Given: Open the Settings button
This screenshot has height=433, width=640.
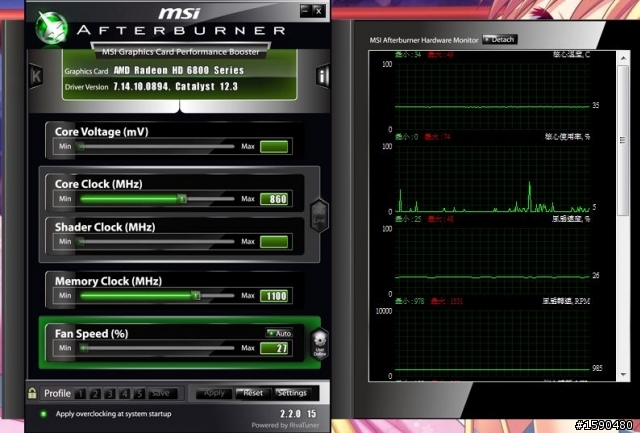Looking at the screenshot, I should point(291,393).
